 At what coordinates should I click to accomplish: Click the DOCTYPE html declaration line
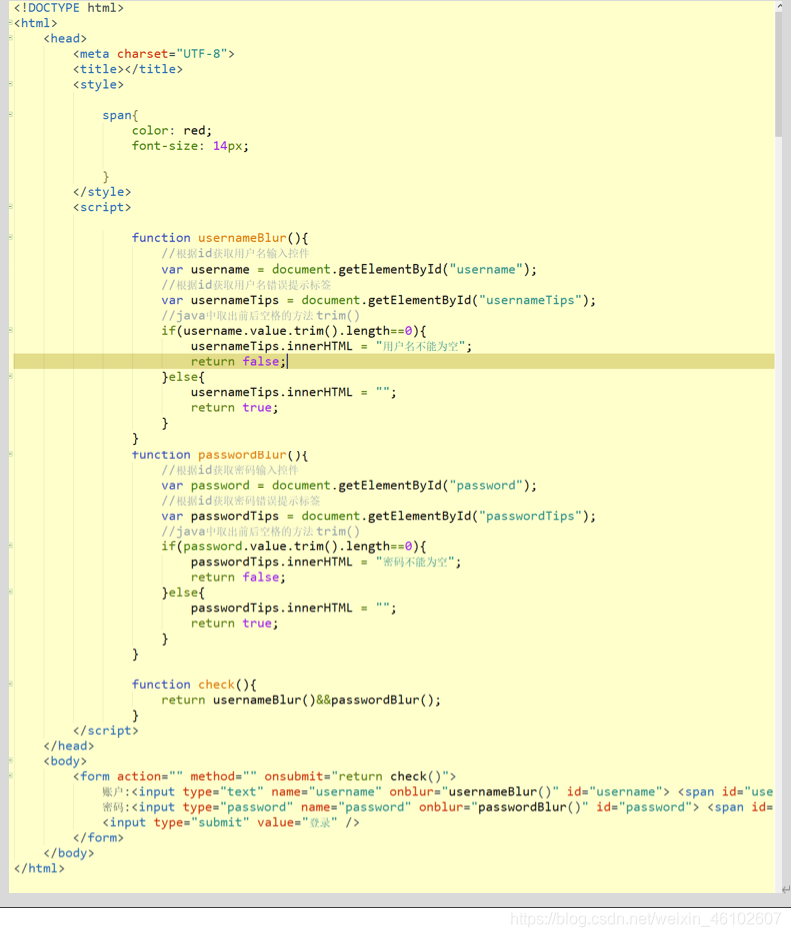tap(69, 8)
